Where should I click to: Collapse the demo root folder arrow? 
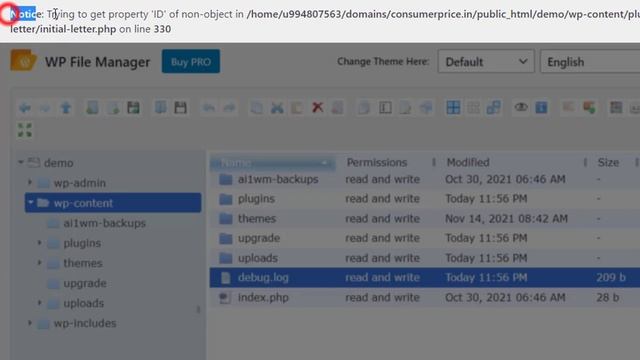21,162
